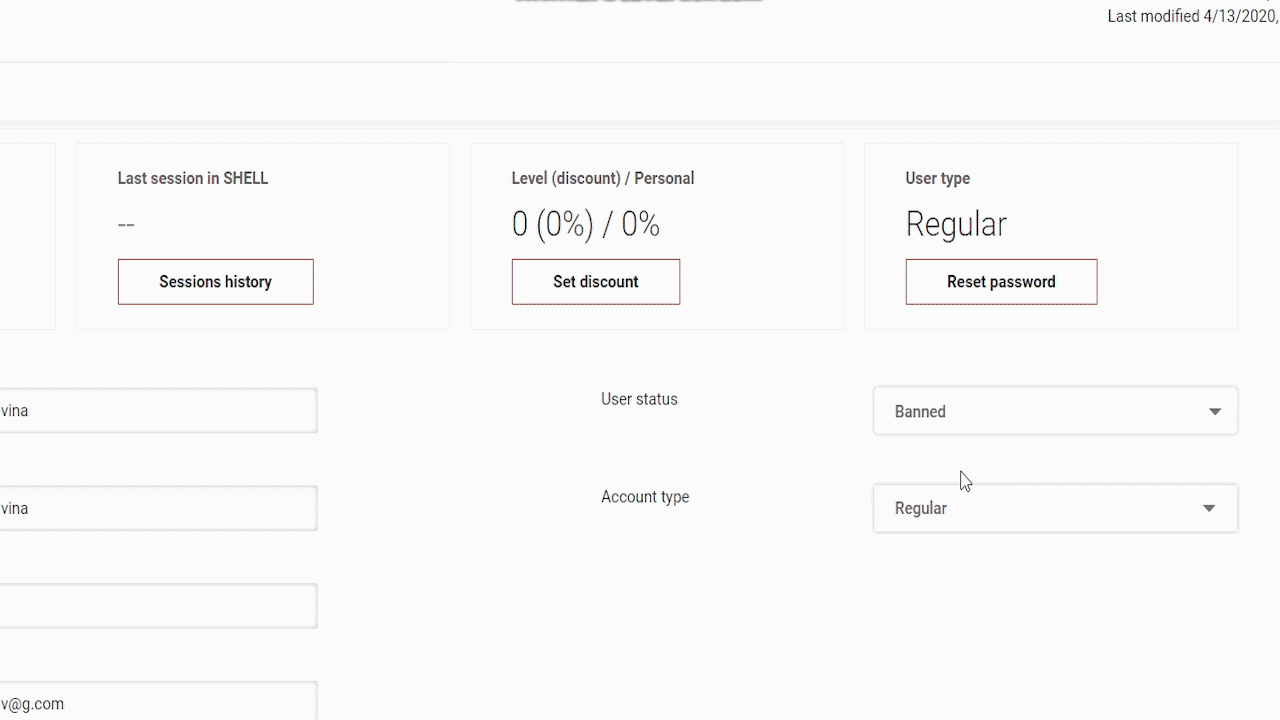
Task: Click the Set discount button
Action: [595, 282]
